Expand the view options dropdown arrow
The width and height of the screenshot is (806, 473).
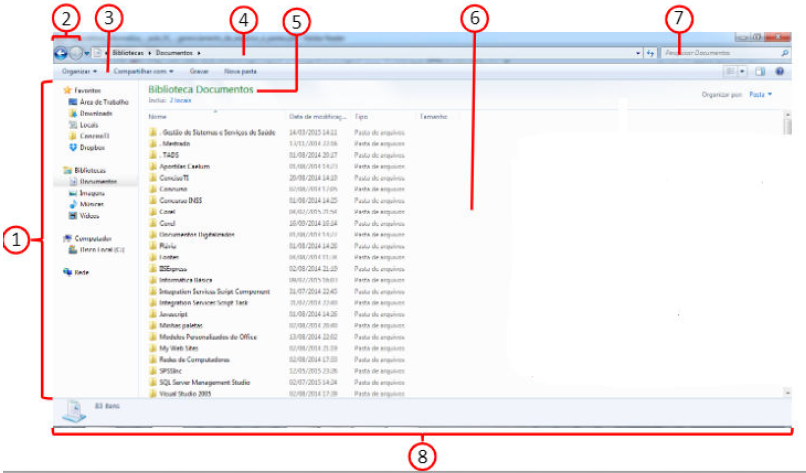[x=743, y=72]
